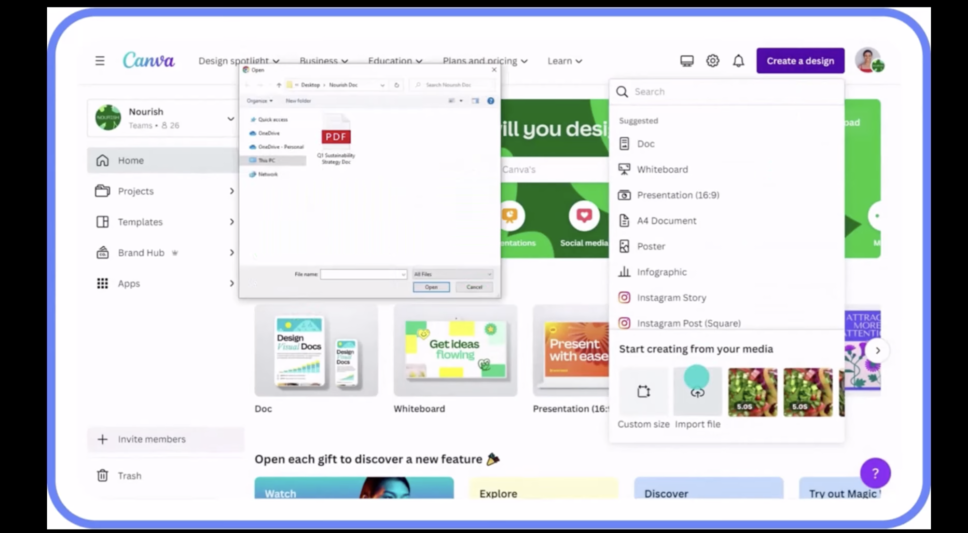The width and height of the screenshot is (968, 533).
Task: Click the Canva logo
Action: point(148,60)
